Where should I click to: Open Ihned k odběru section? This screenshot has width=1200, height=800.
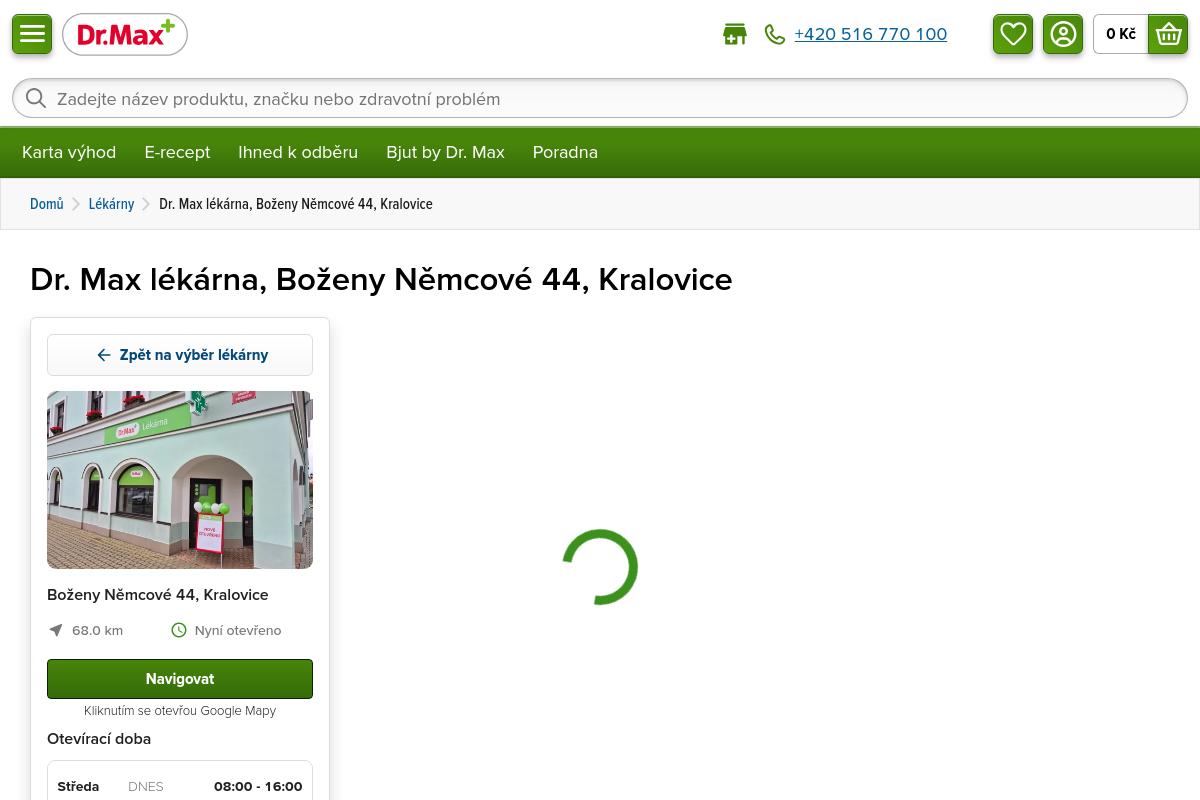pyautogui.click(x=298, y=152)
